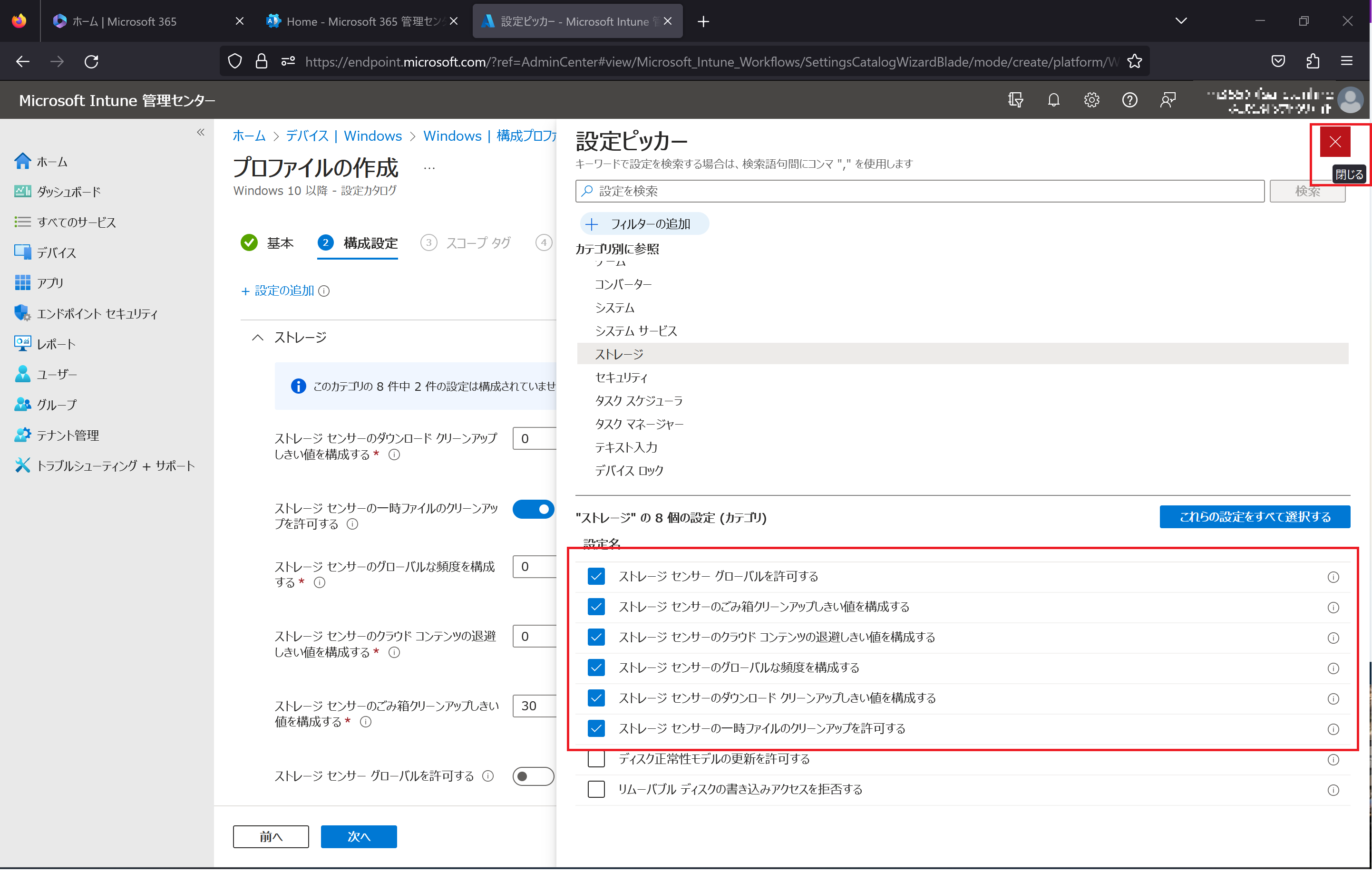Open the browser extensions icon
This screenshot has height=871, width=1372.
[1313, 61]
